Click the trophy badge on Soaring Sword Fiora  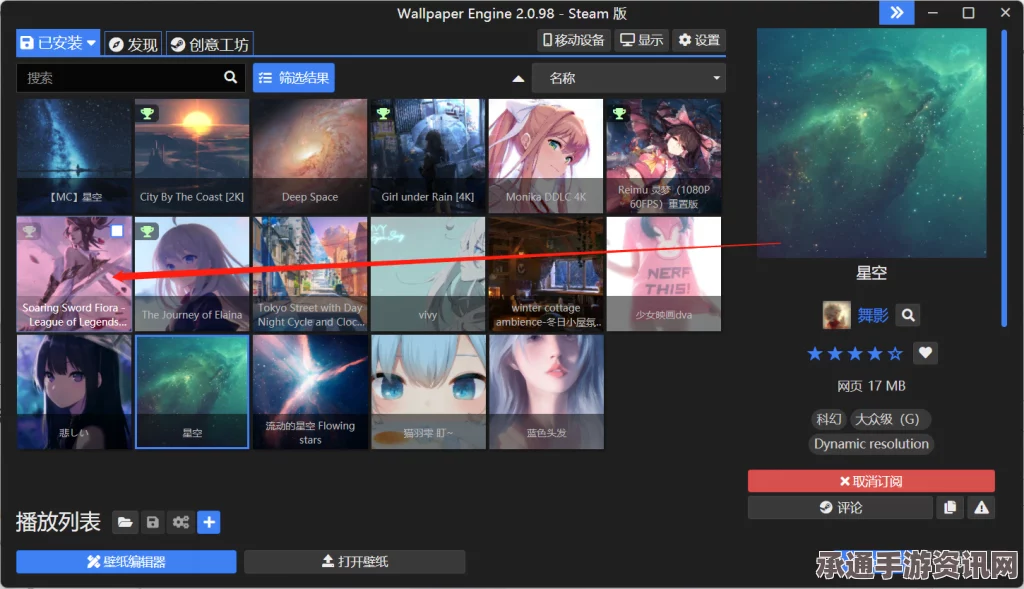(x=29, y=231)
